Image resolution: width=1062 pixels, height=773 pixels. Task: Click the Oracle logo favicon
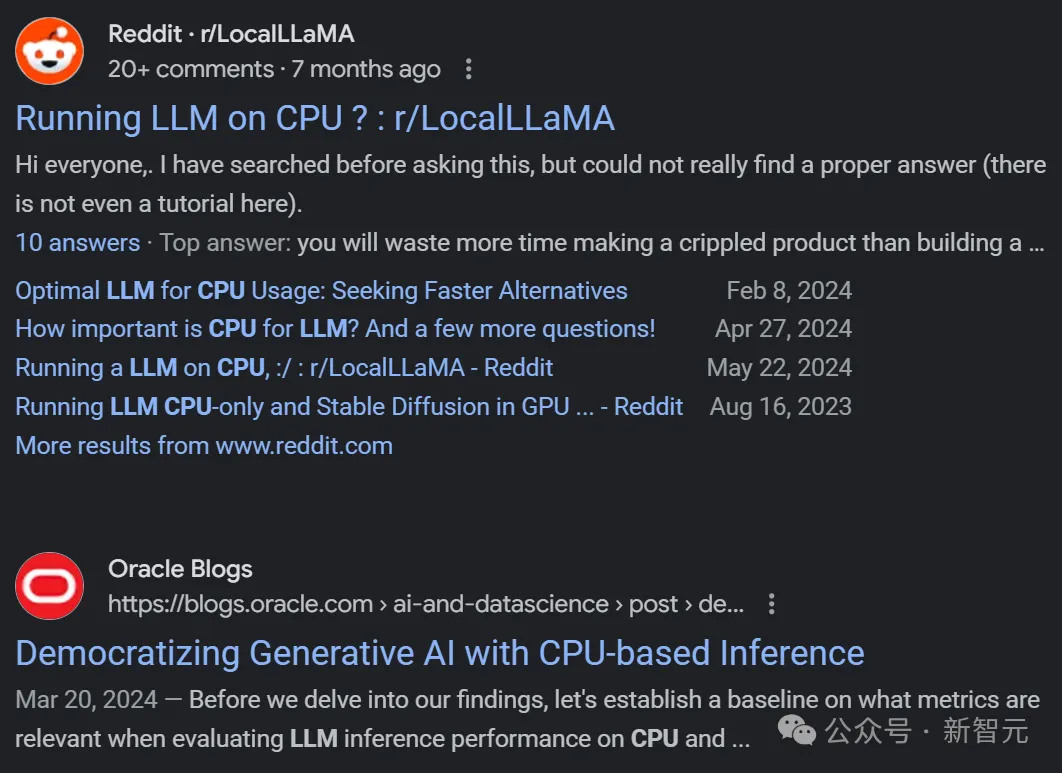click(50, 586)
